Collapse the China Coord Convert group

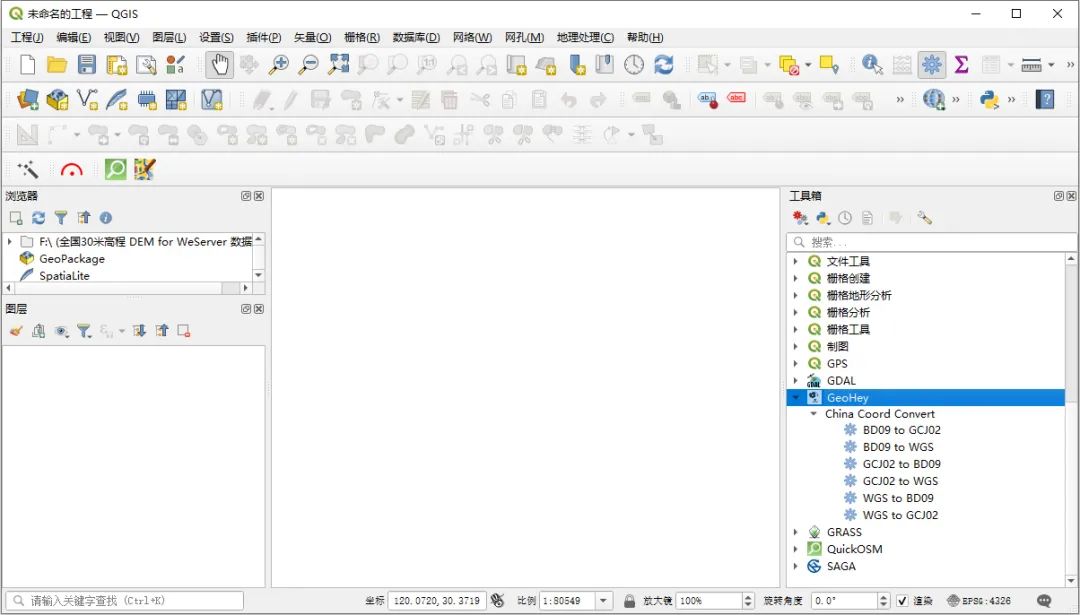813,413
